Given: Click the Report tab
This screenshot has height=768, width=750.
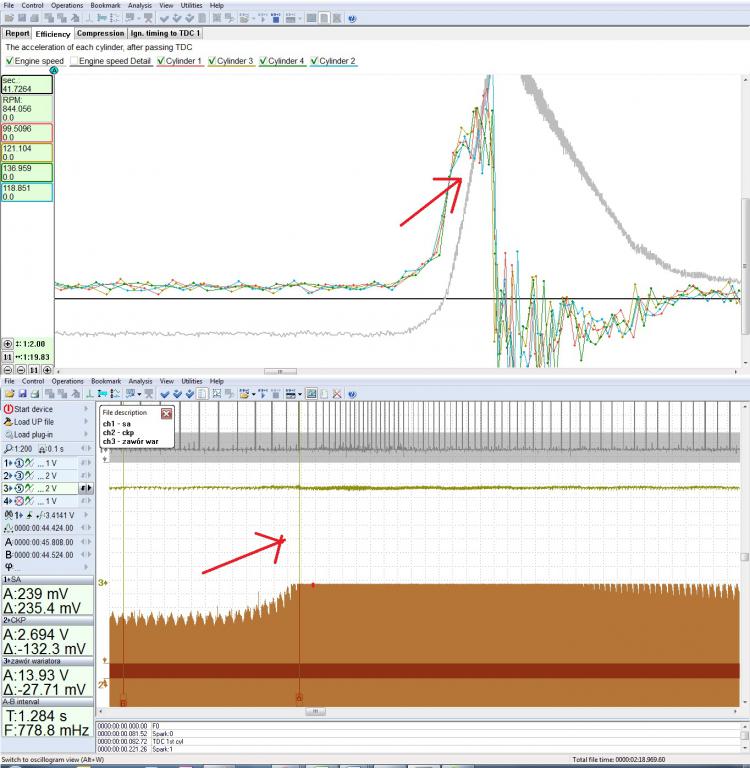Looking at the screenshot, I should click(17, 33).
